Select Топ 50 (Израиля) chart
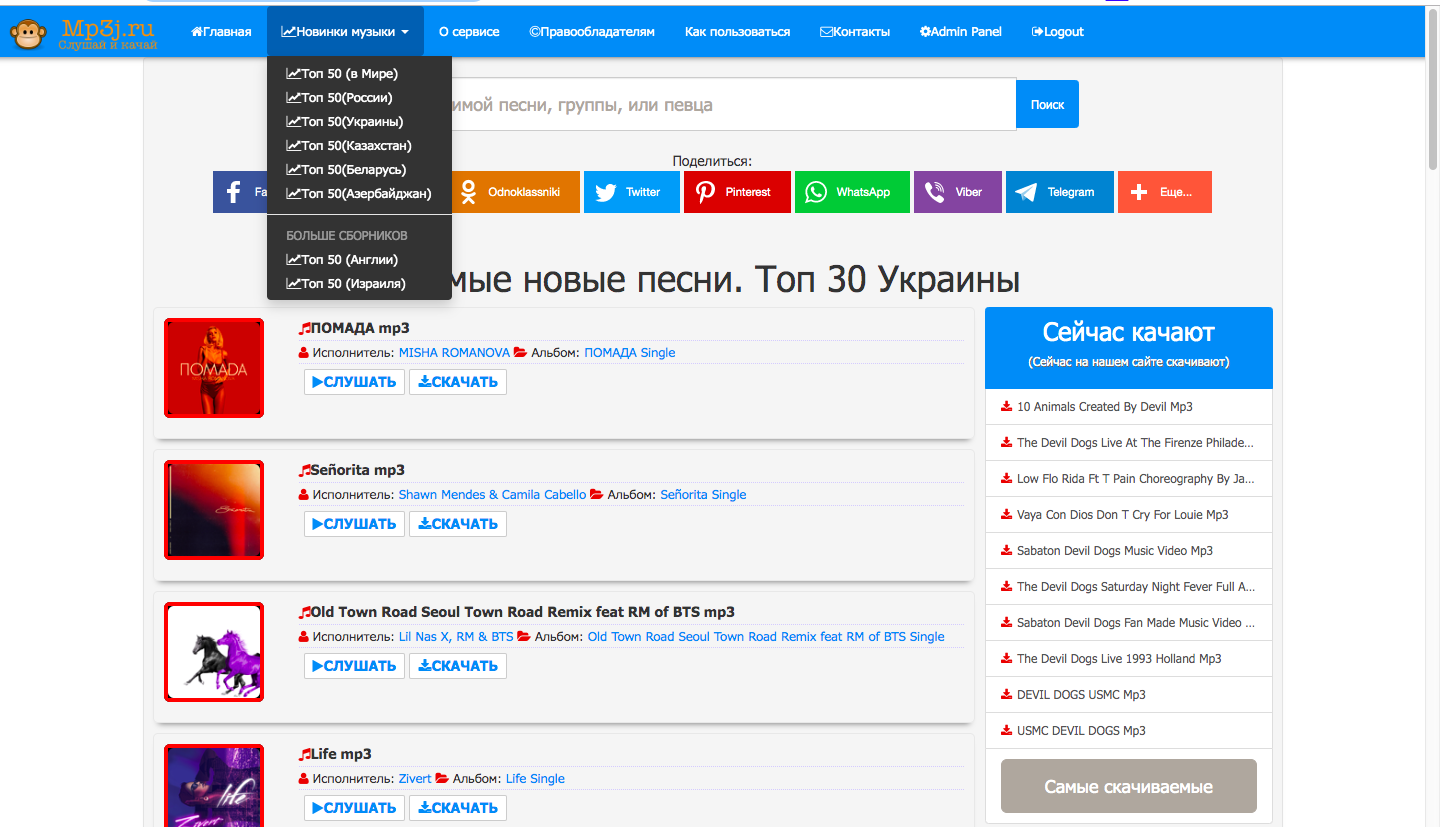Image resolution: width=1440 pixels, height=827 pixels. point(346,284)
